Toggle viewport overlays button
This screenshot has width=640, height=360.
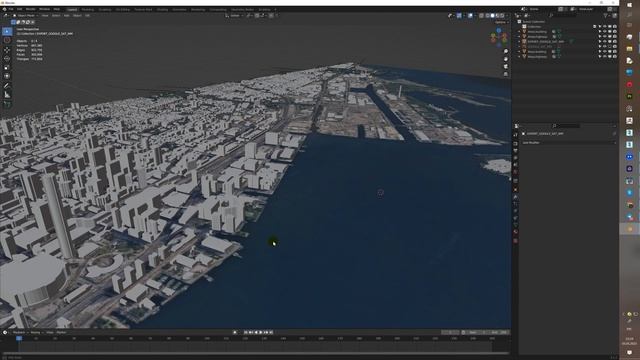pos(470,16)
